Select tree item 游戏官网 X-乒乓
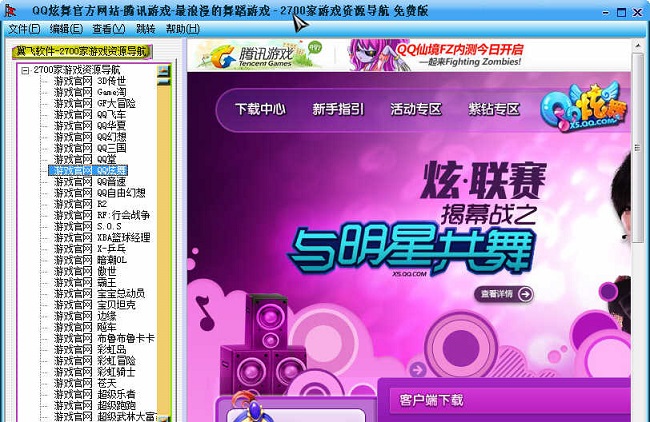This screenshot has width=650, height=422. pos(90,249)
